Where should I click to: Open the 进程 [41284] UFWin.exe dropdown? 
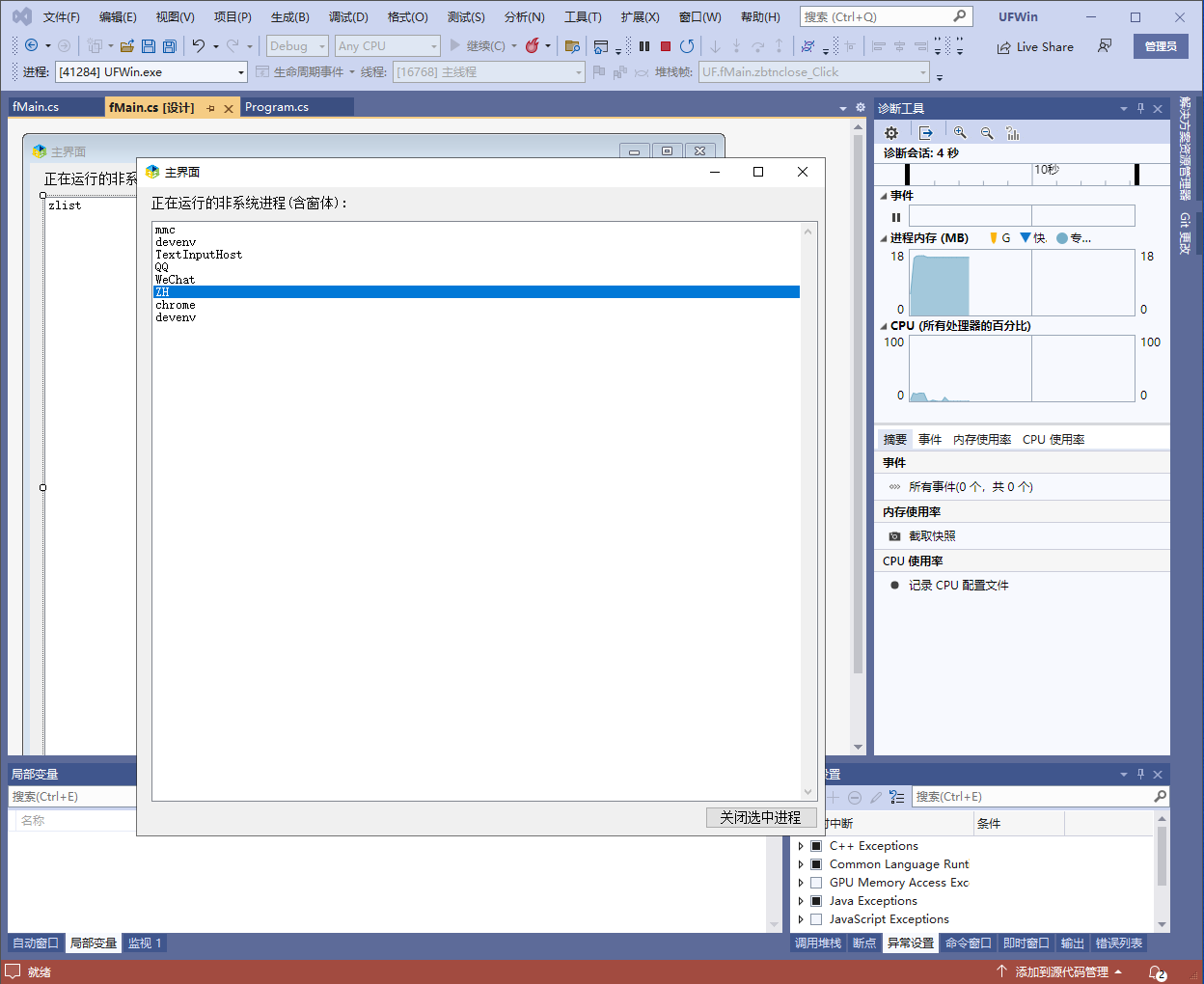[x=241, y=72]
